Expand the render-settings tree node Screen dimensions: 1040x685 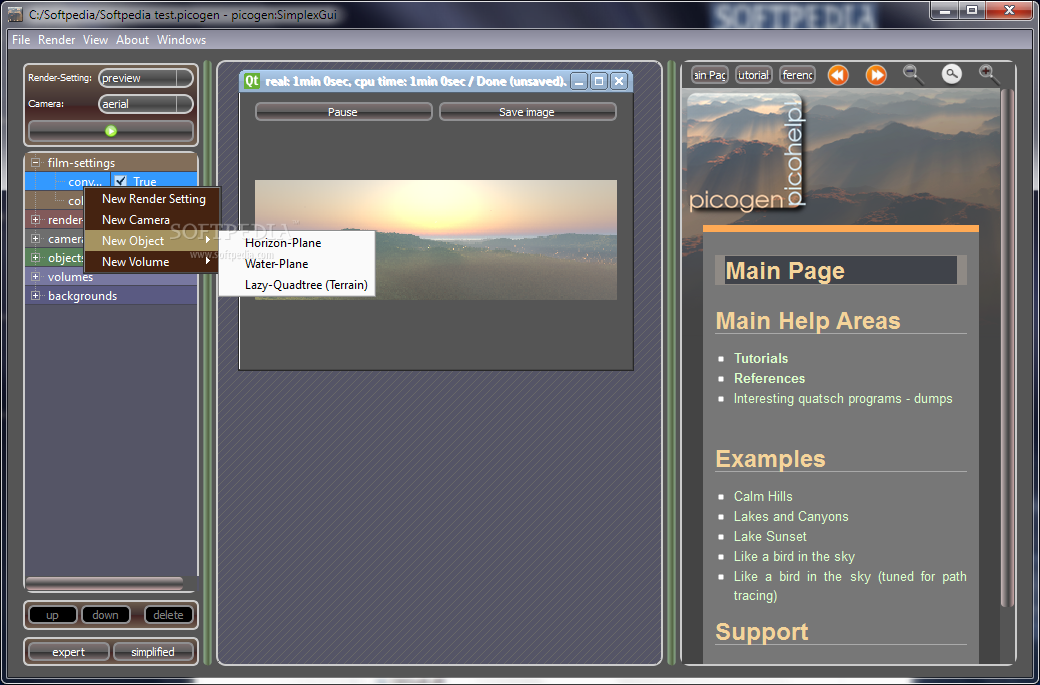coord(36,219)
